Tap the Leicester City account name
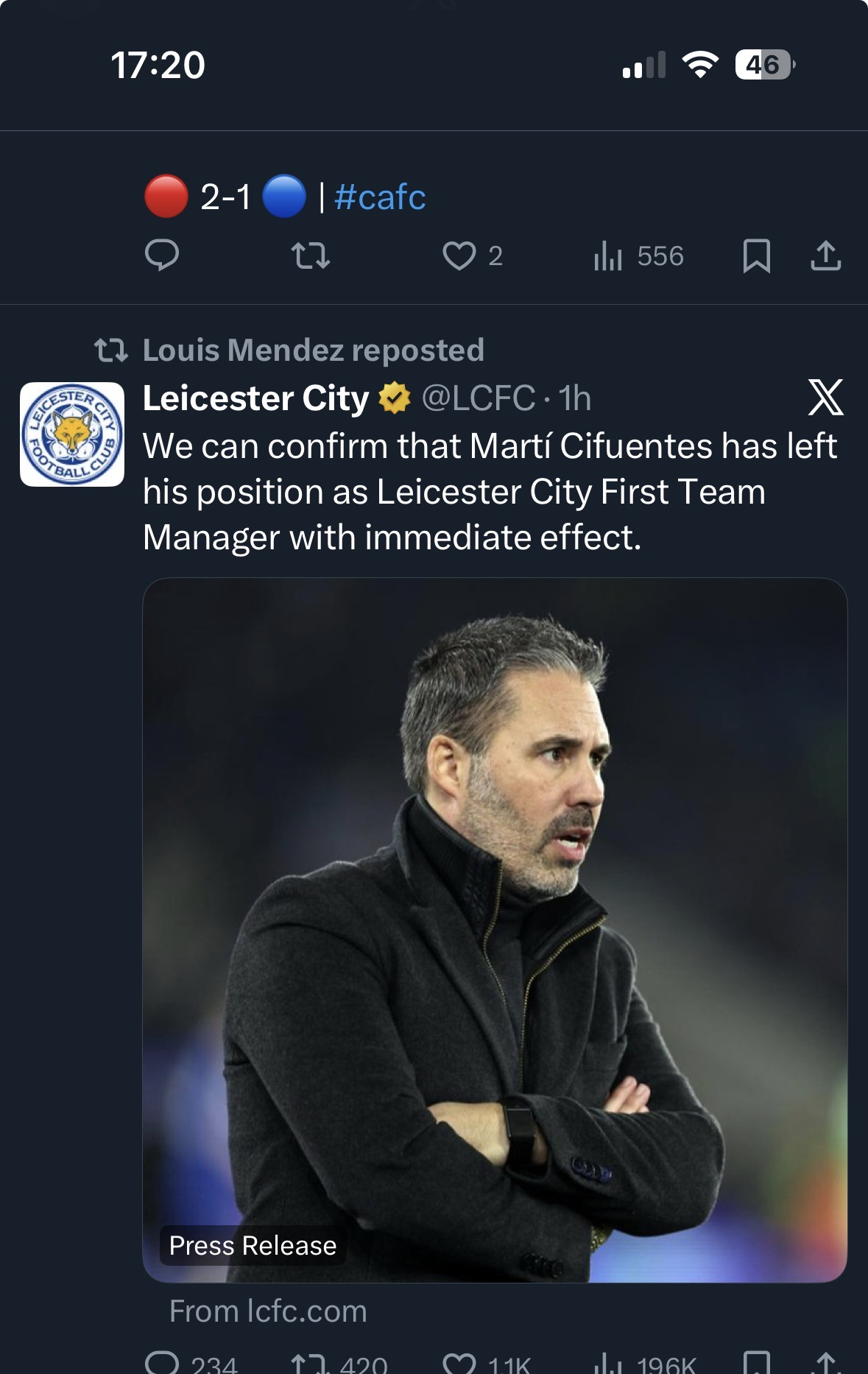Viewport: 868px width, 1374px height. 255,398
